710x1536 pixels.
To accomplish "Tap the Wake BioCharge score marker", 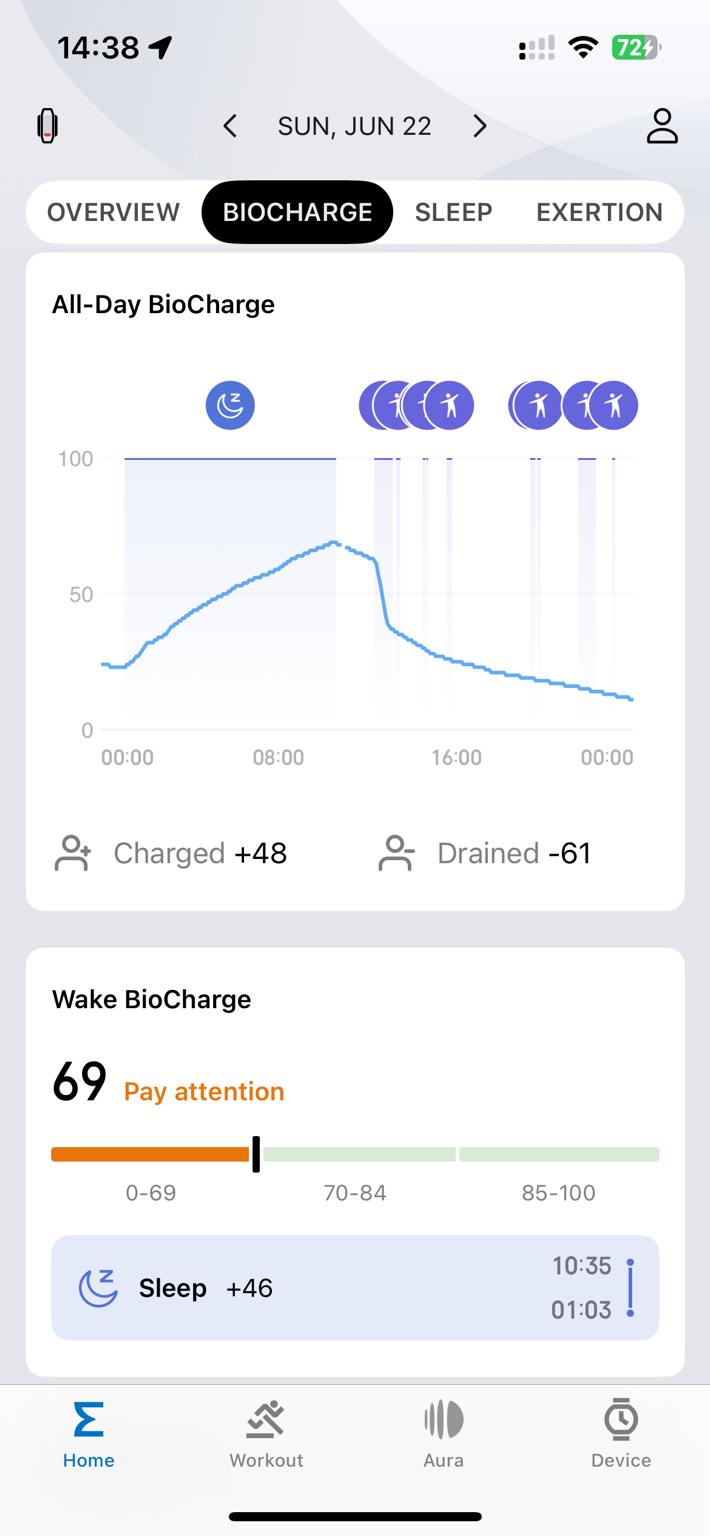I will 256,1154.
